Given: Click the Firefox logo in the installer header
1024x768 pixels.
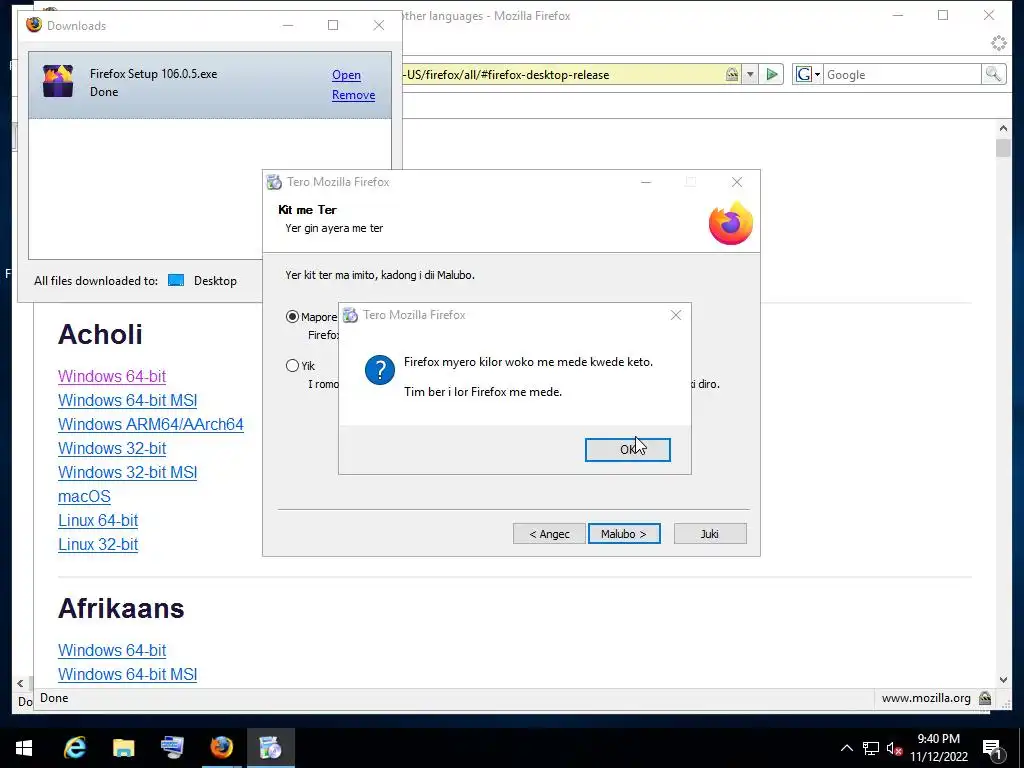Looking at the screenshot, I should coord(731,223).
